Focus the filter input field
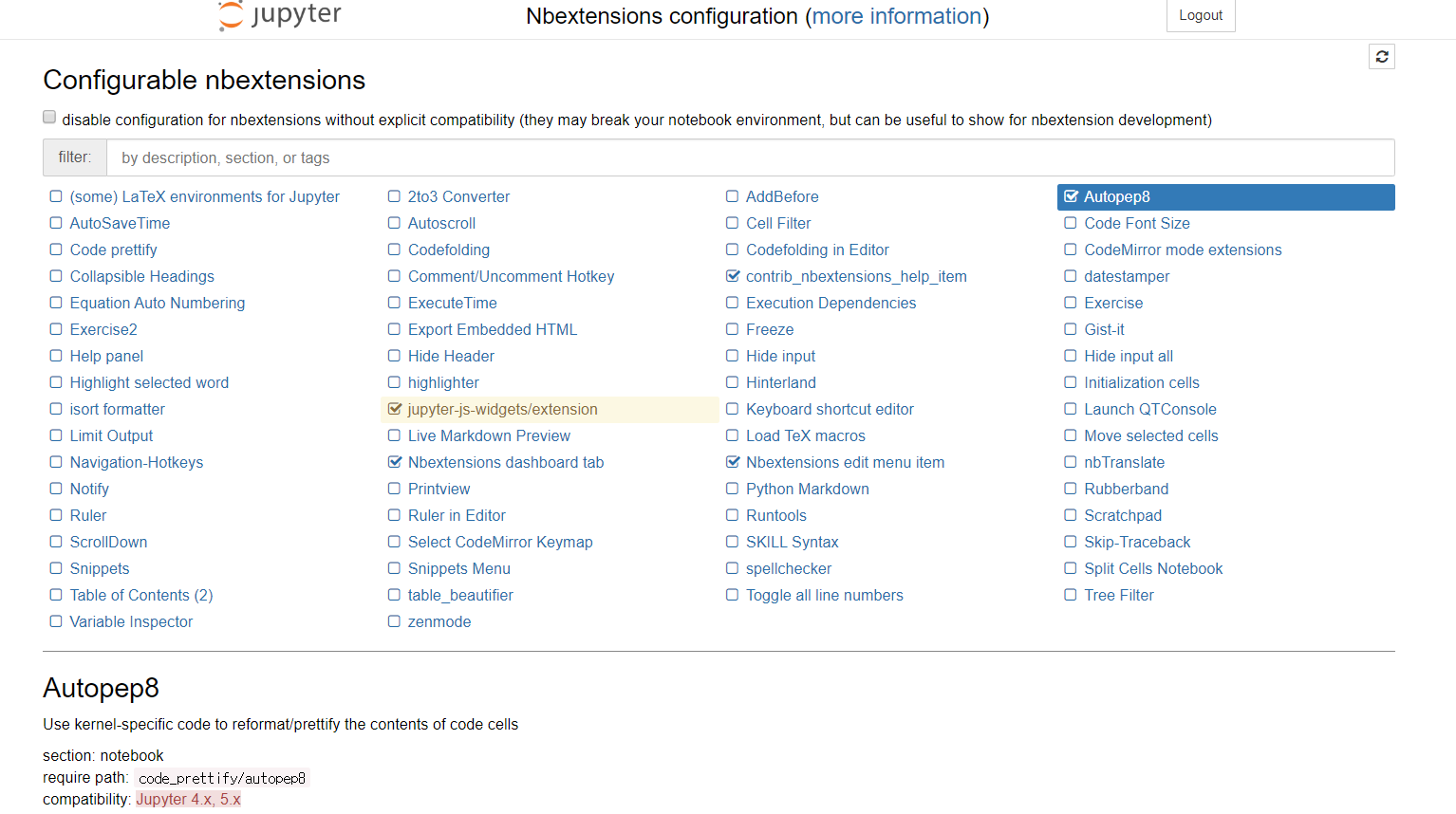 (750, 157)
